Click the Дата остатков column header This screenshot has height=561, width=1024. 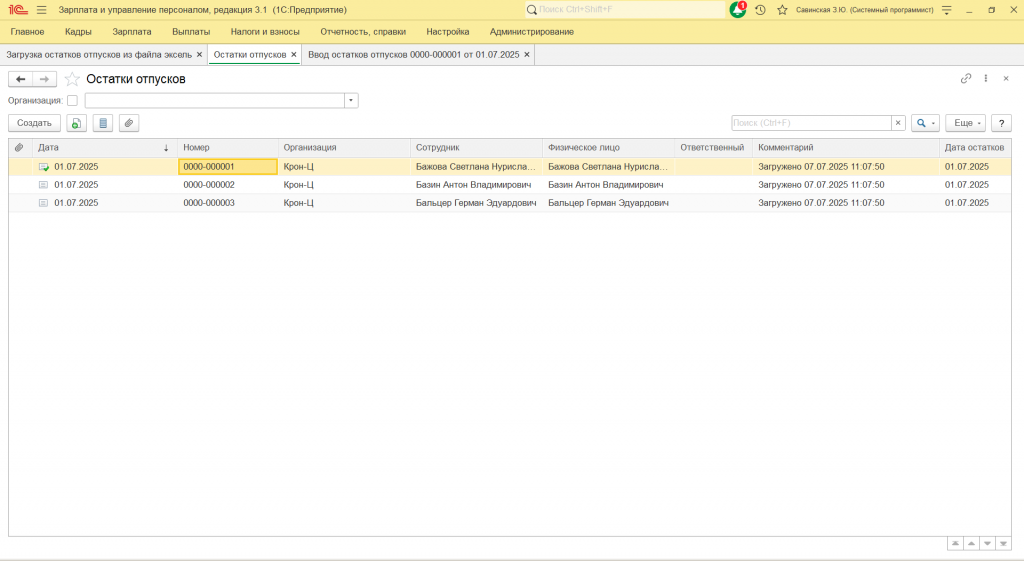[974, 148]
